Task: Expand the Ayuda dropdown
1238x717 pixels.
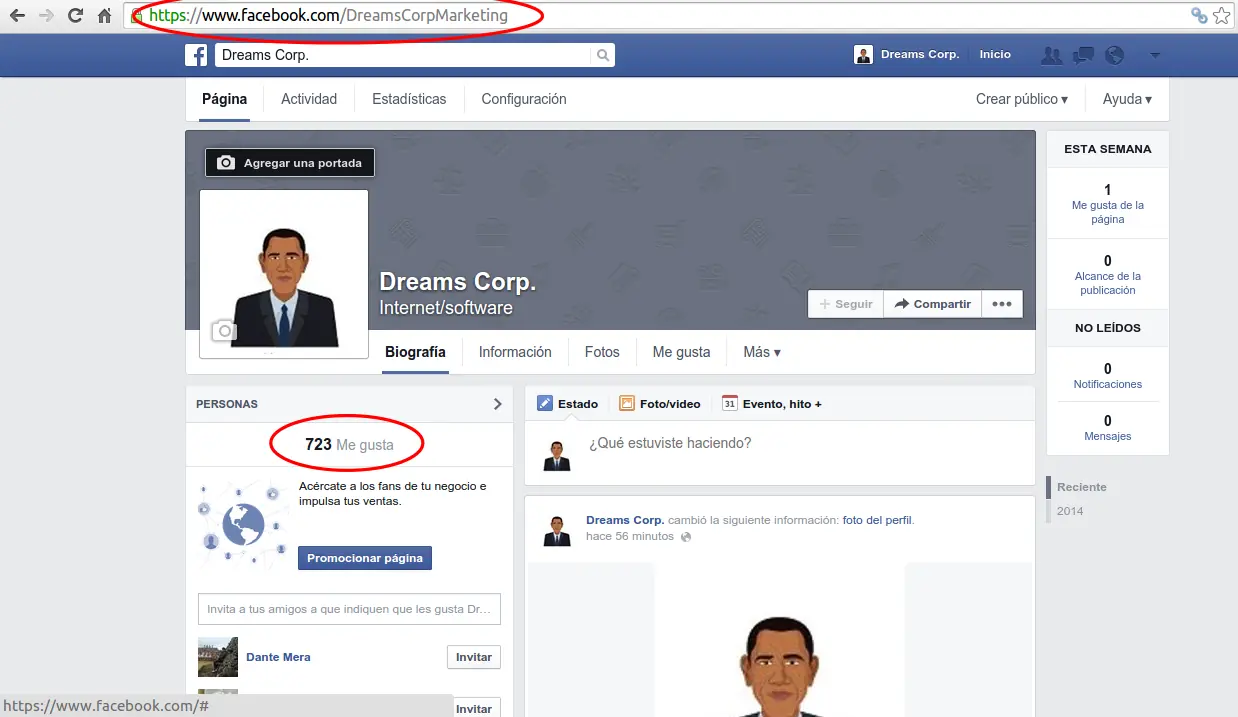Action: pos(1127,99)
